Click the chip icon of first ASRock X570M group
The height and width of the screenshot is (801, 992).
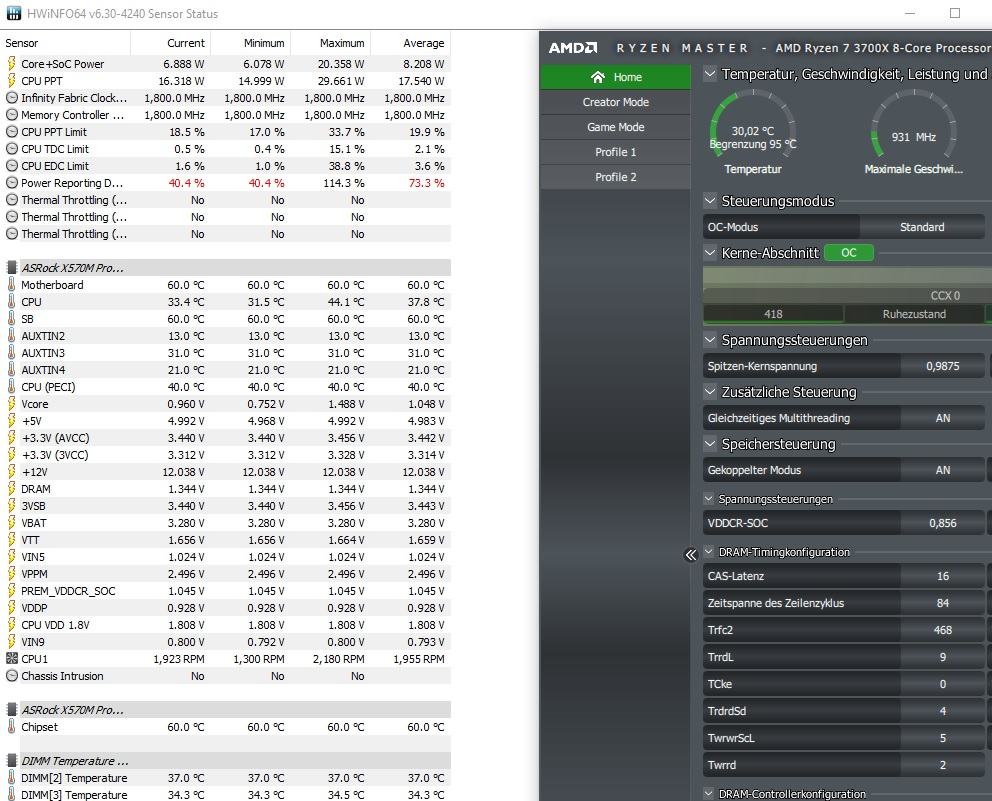click(11, 268)
